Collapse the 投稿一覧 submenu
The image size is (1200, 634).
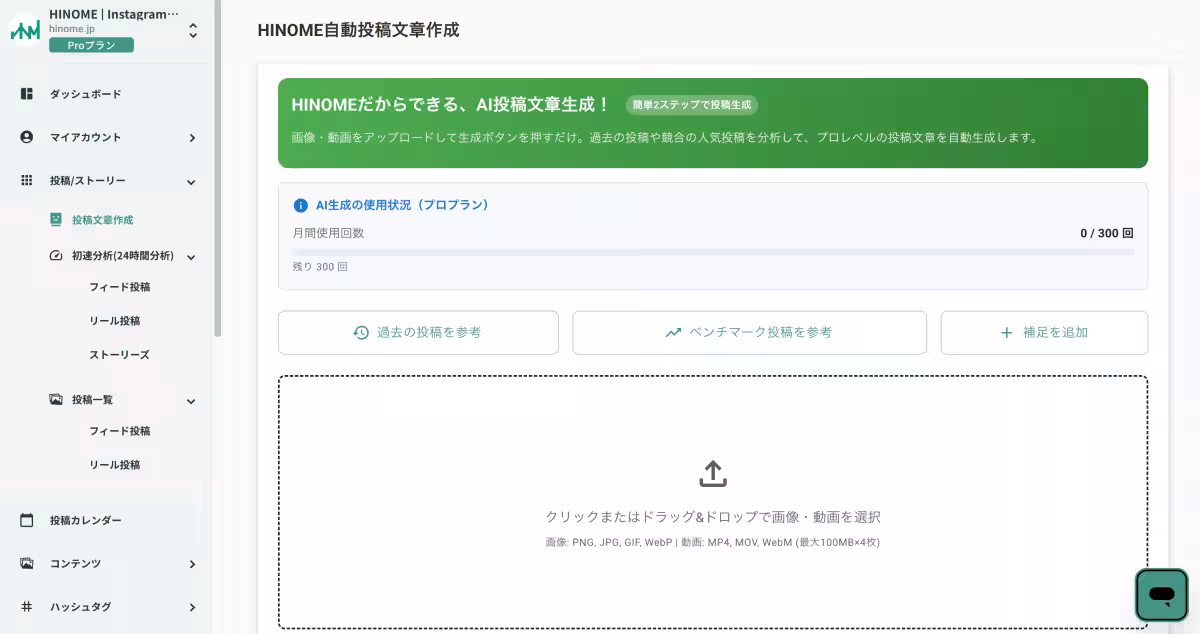click(191, 399)
